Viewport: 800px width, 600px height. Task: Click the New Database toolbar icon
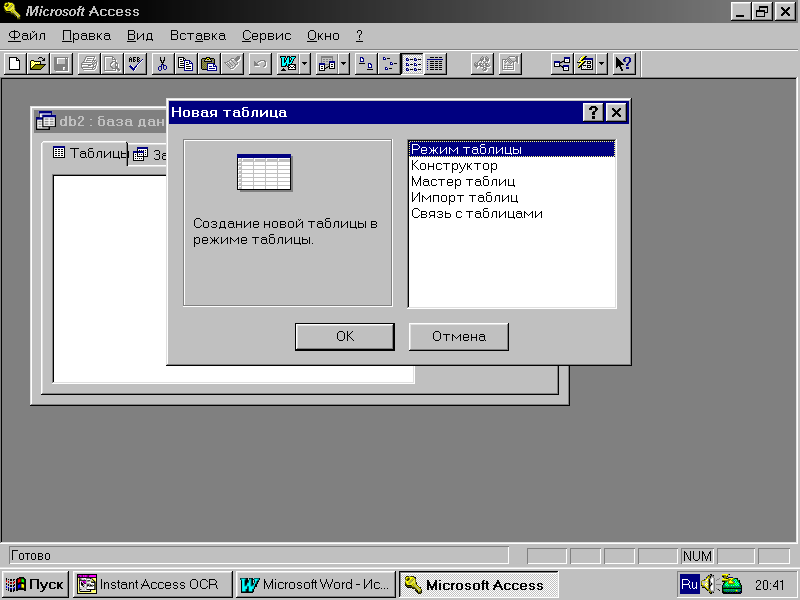[15, 64]
